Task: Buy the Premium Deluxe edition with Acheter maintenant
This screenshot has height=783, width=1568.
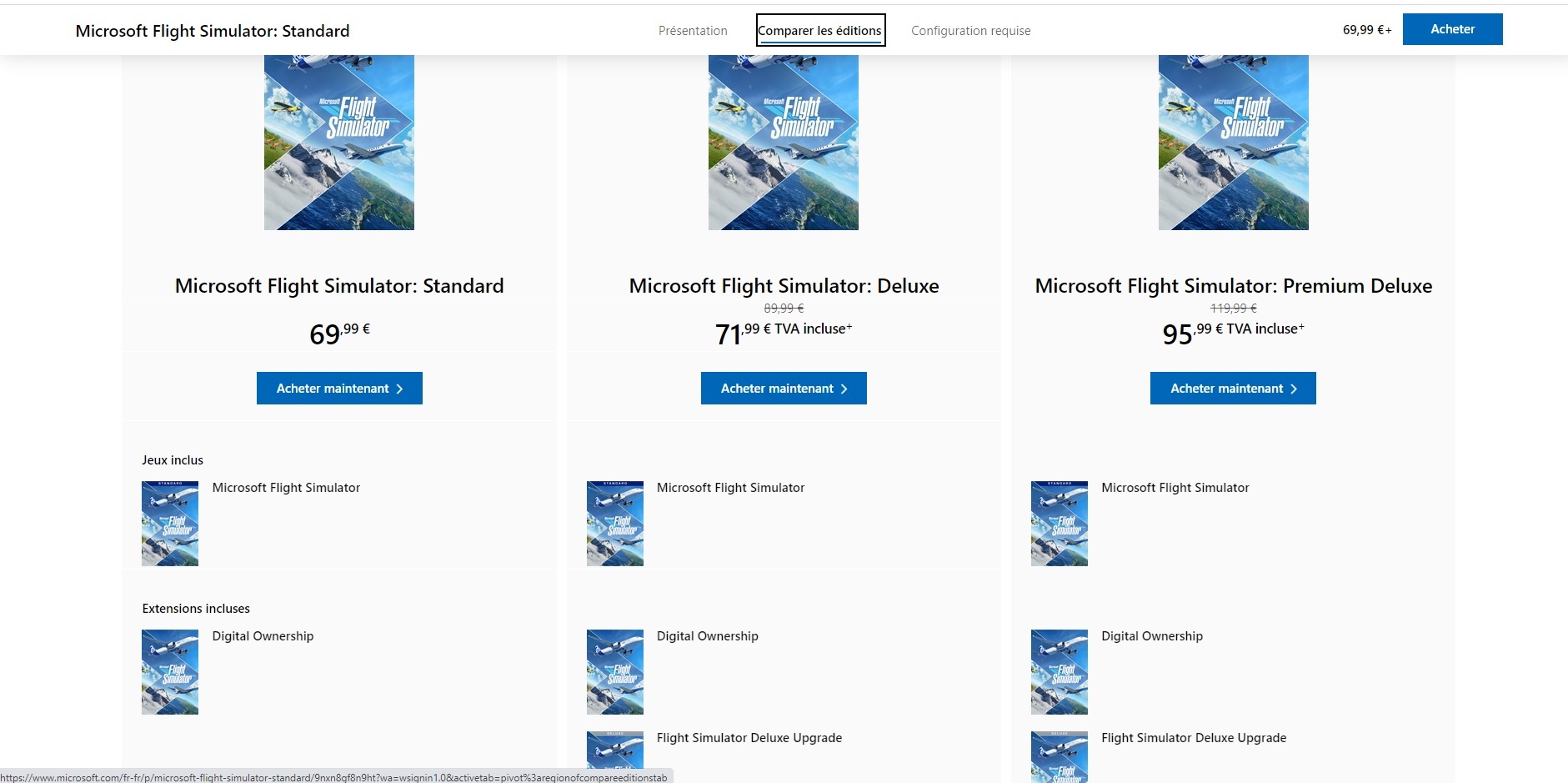Action: click(1233, 389)
